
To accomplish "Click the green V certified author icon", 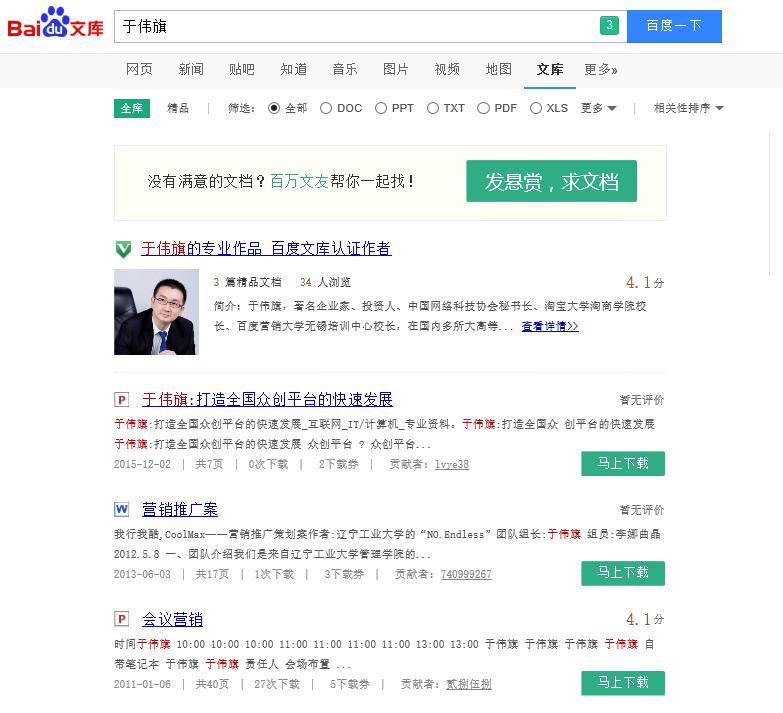I will (123, 249).
